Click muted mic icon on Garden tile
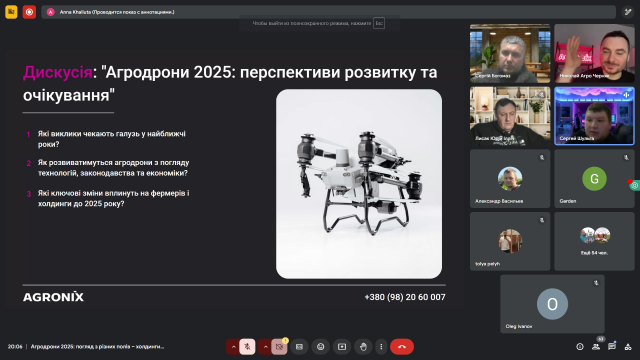This screenshot has width=640, height=360. [x=626, y=157]
